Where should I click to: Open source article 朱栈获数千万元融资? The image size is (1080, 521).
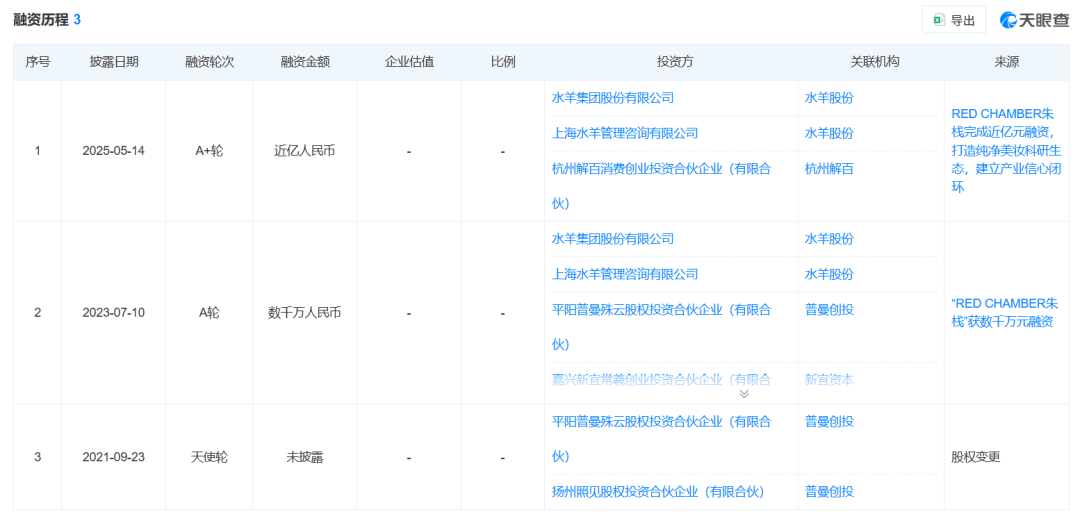pos(1006,312)
